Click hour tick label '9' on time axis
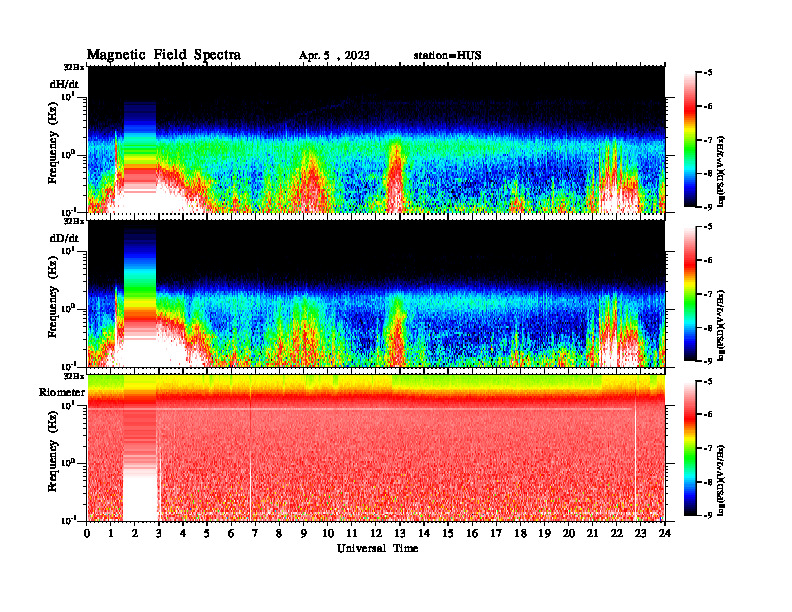792x612 pixels. click(x=304, y=534)
